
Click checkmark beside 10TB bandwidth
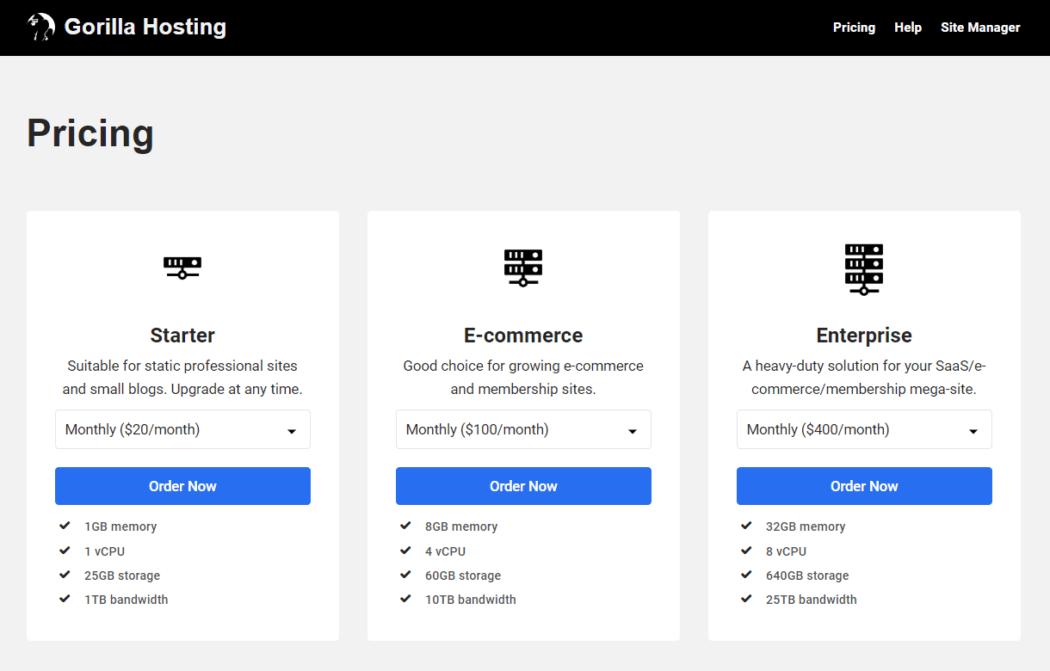click(x=406, y=599)
